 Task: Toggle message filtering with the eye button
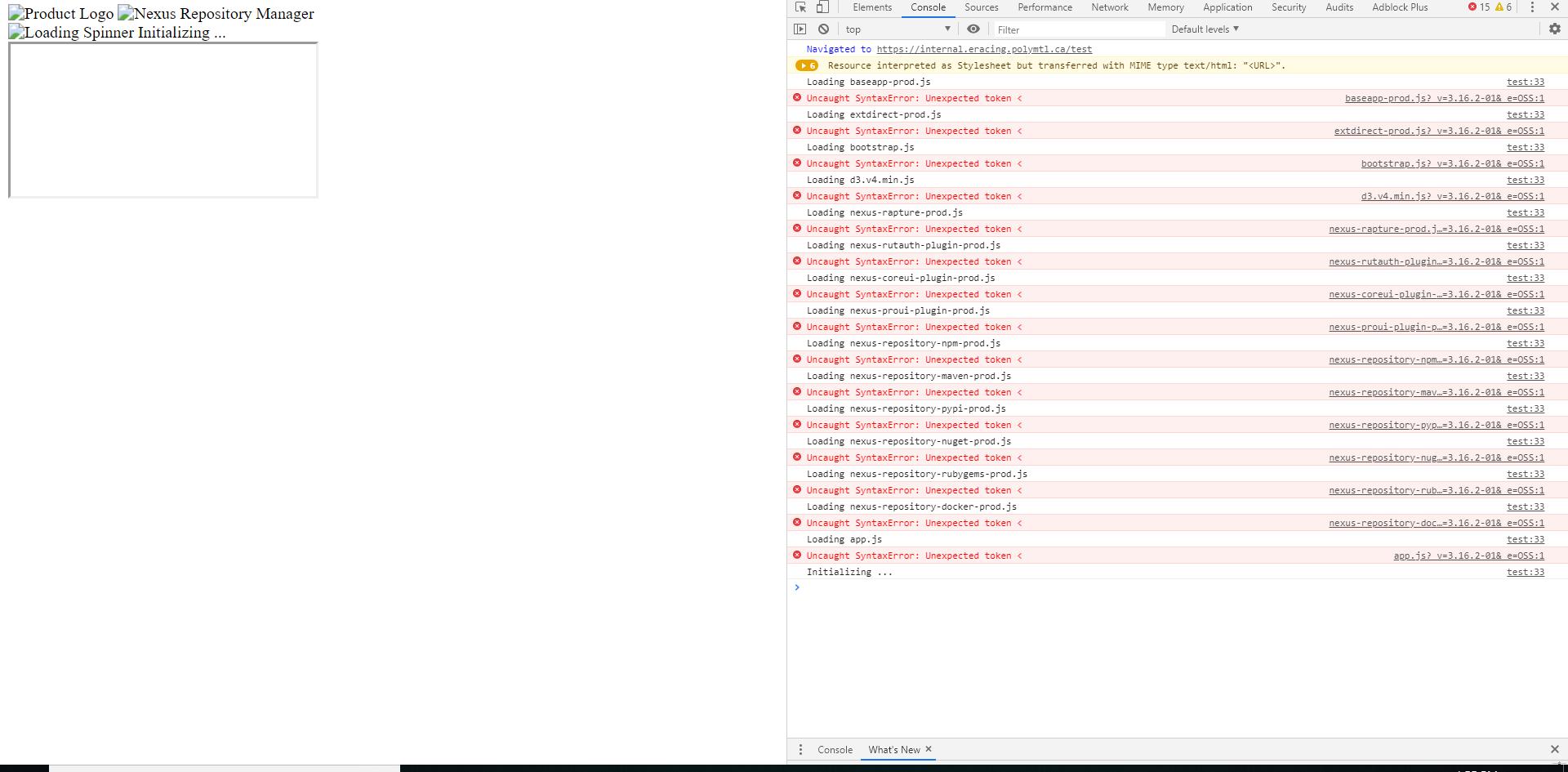(x=973, y=29)
